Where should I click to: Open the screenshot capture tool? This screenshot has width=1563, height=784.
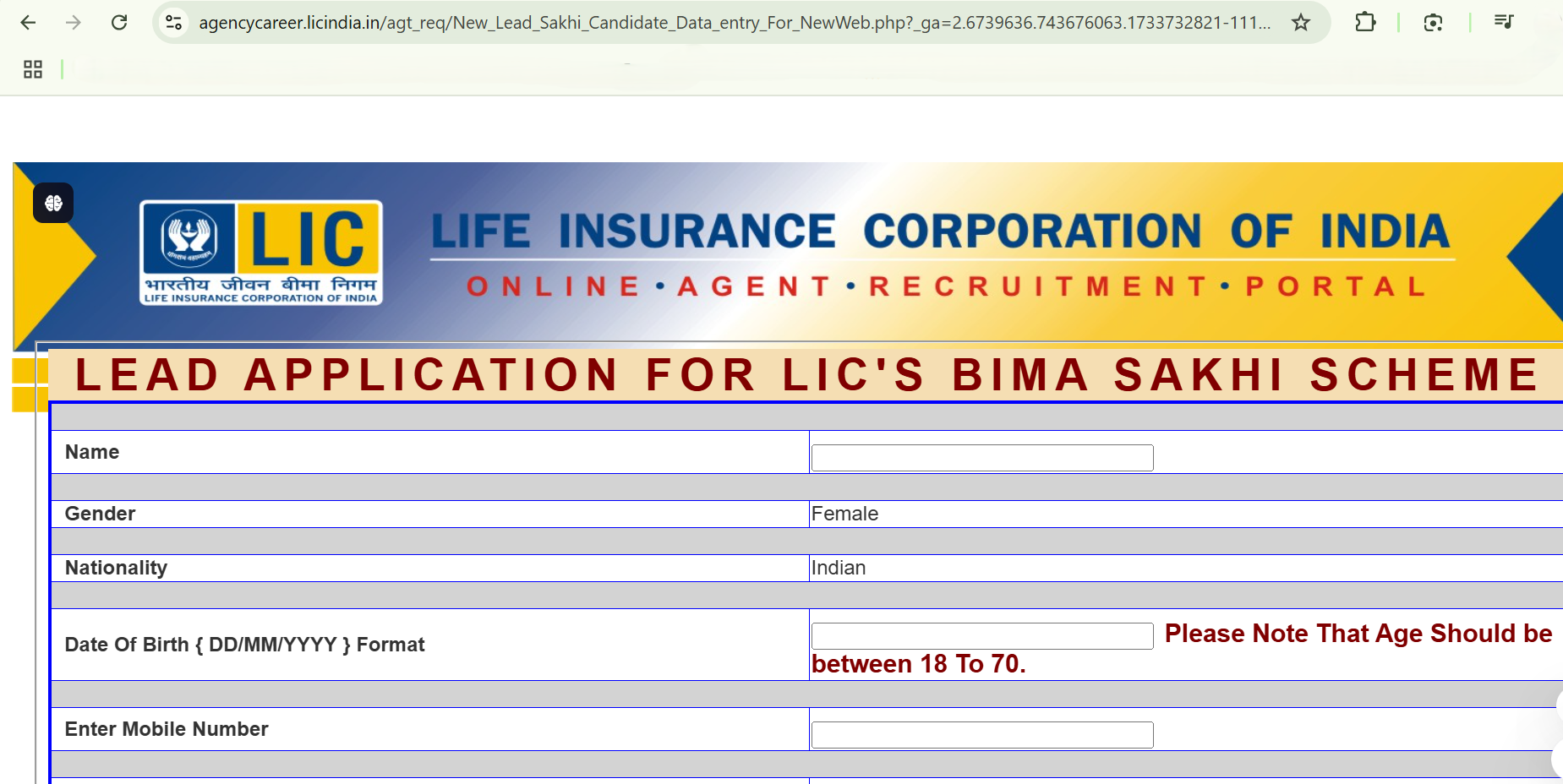pos(1433,23)
